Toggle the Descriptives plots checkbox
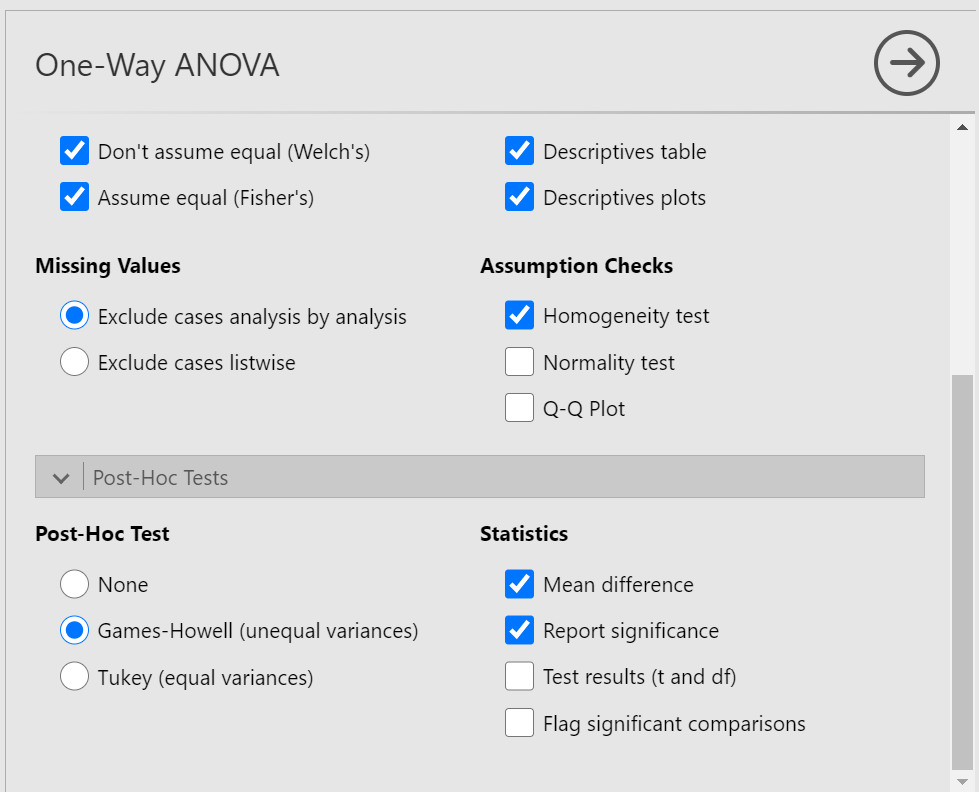Image resolution: width=979 pixels, height=792 pixels. click(519, 197)
